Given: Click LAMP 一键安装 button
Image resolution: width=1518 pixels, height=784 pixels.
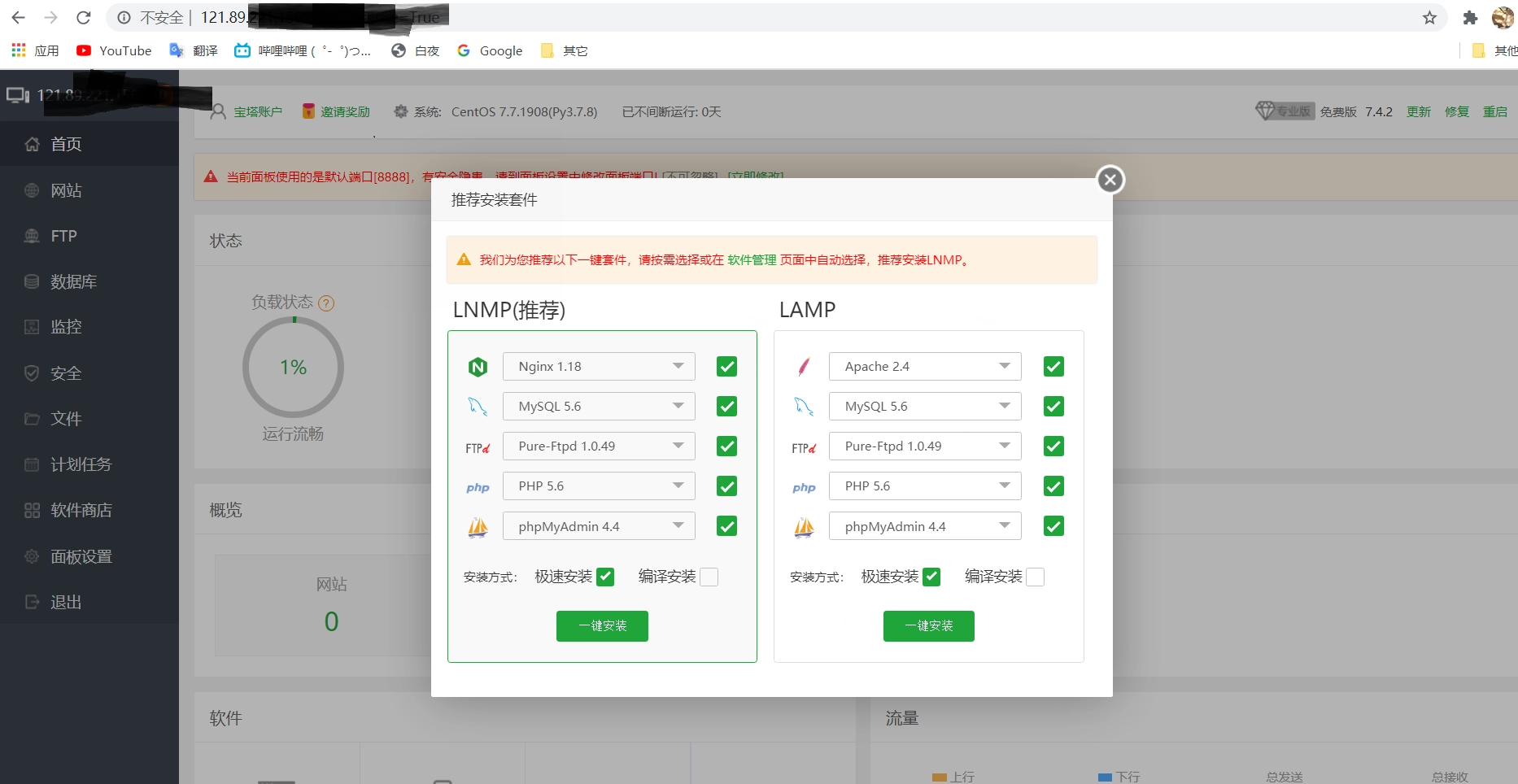Looking at the screenshot, I should (928, 626).
